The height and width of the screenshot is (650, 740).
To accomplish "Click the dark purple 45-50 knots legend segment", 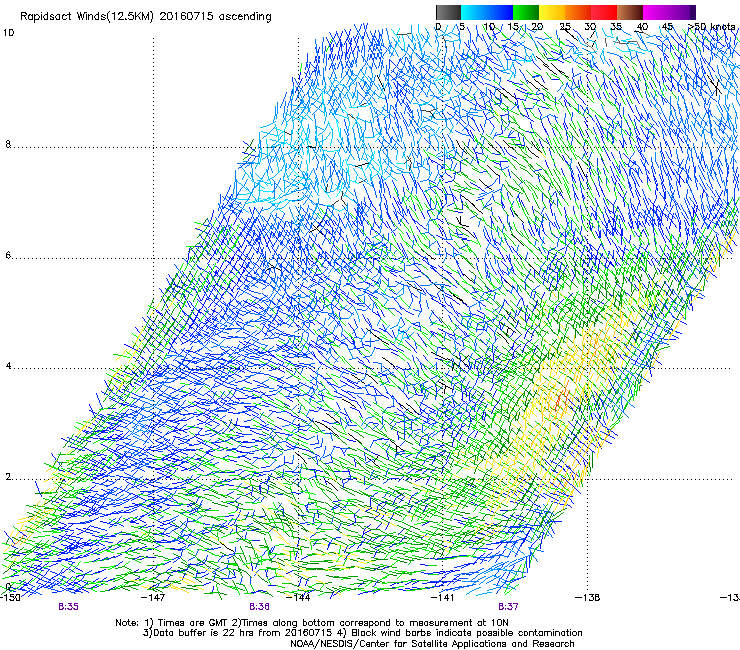I will [x=682, y=12].
